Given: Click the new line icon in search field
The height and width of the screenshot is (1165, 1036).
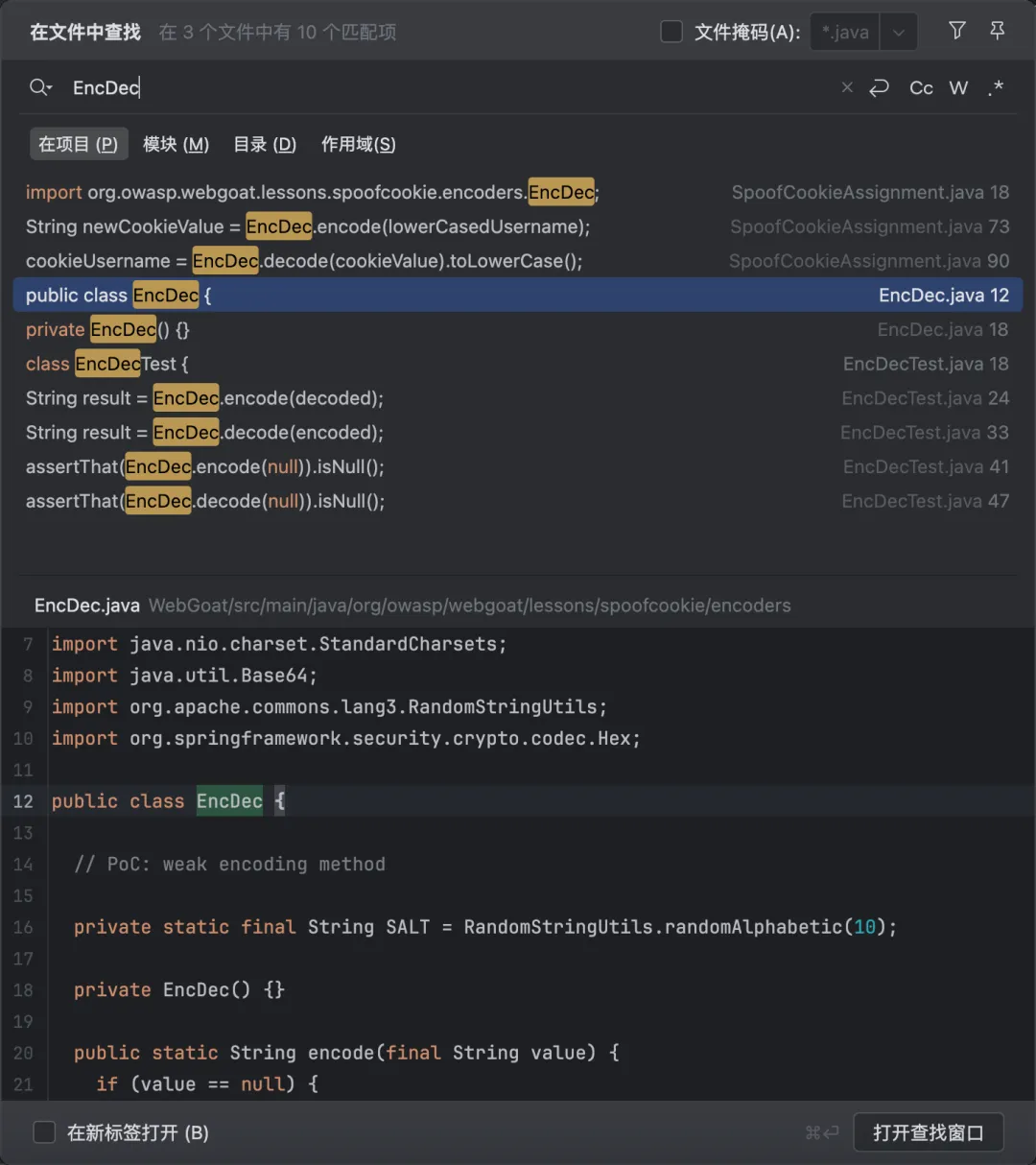Looking at the screenshot, I should tap(879, 88).
